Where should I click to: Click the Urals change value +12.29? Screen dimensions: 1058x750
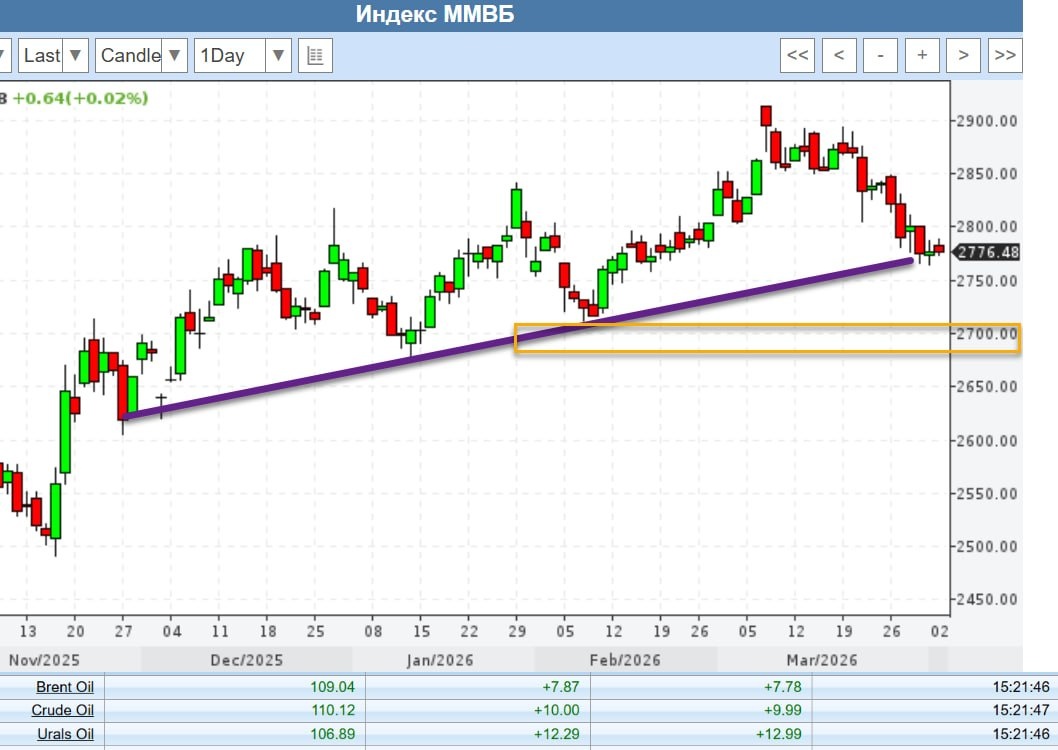pos(557,734)
